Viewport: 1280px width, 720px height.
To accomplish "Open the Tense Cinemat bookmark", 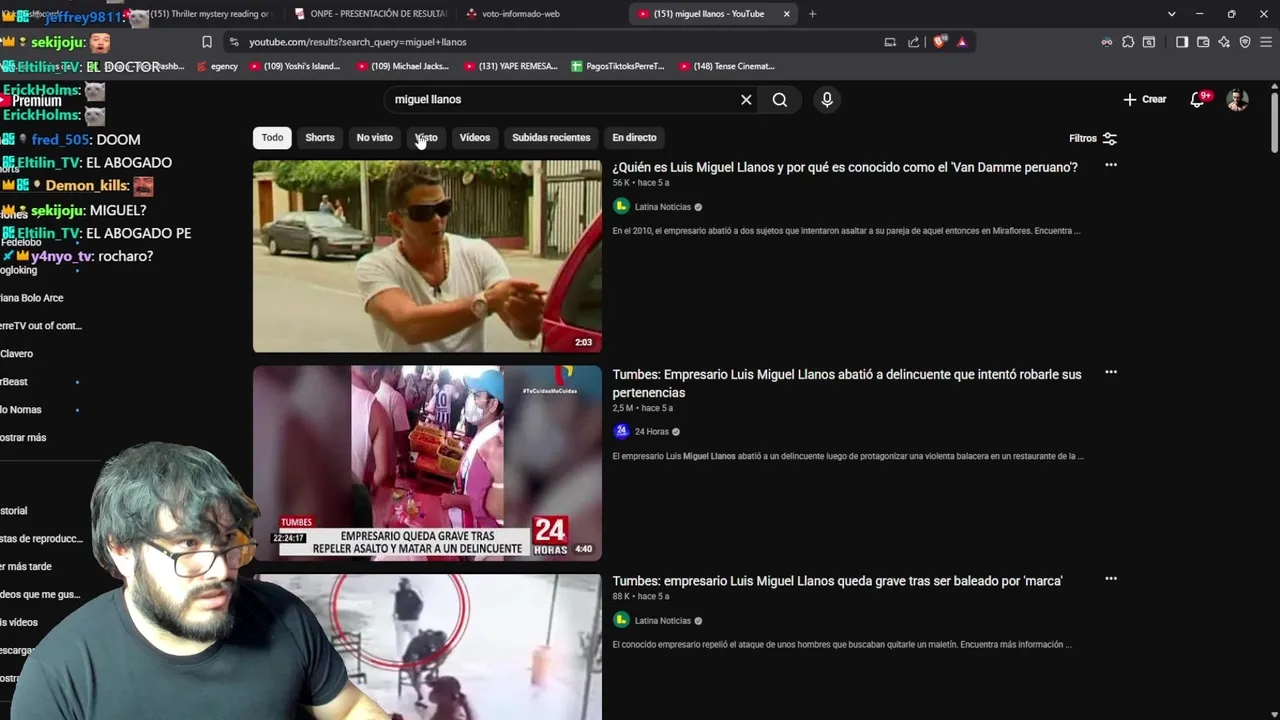I will click(727, 66).
